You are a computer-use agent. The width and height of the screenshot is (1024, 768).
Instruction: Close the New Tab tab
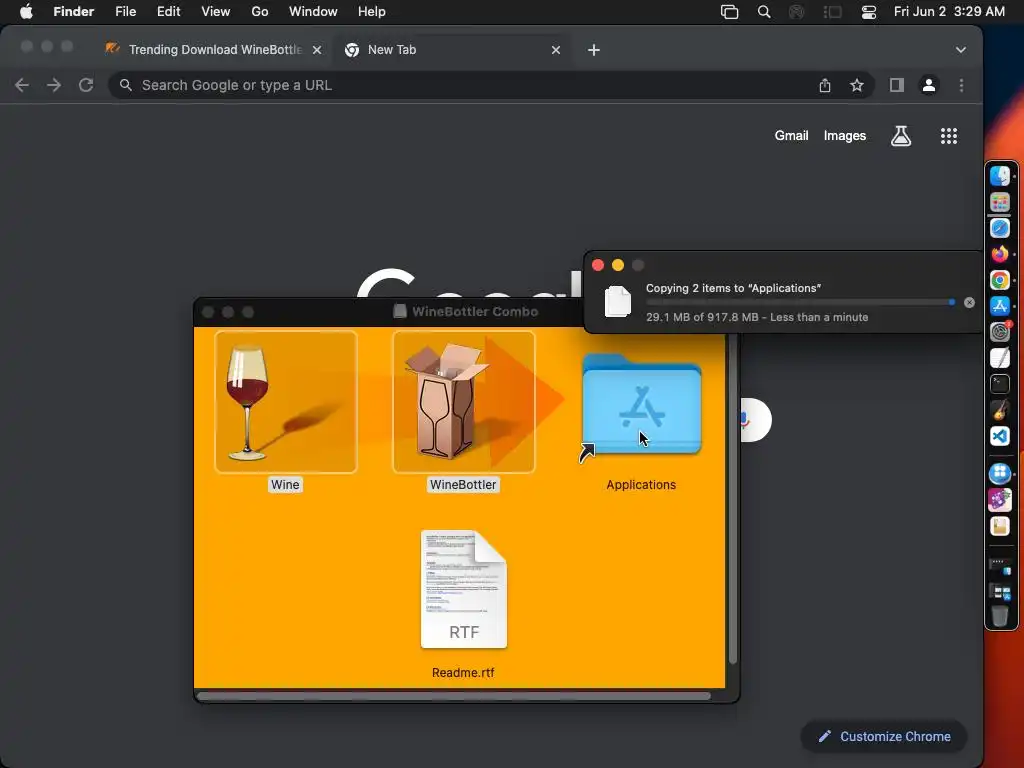556,50
